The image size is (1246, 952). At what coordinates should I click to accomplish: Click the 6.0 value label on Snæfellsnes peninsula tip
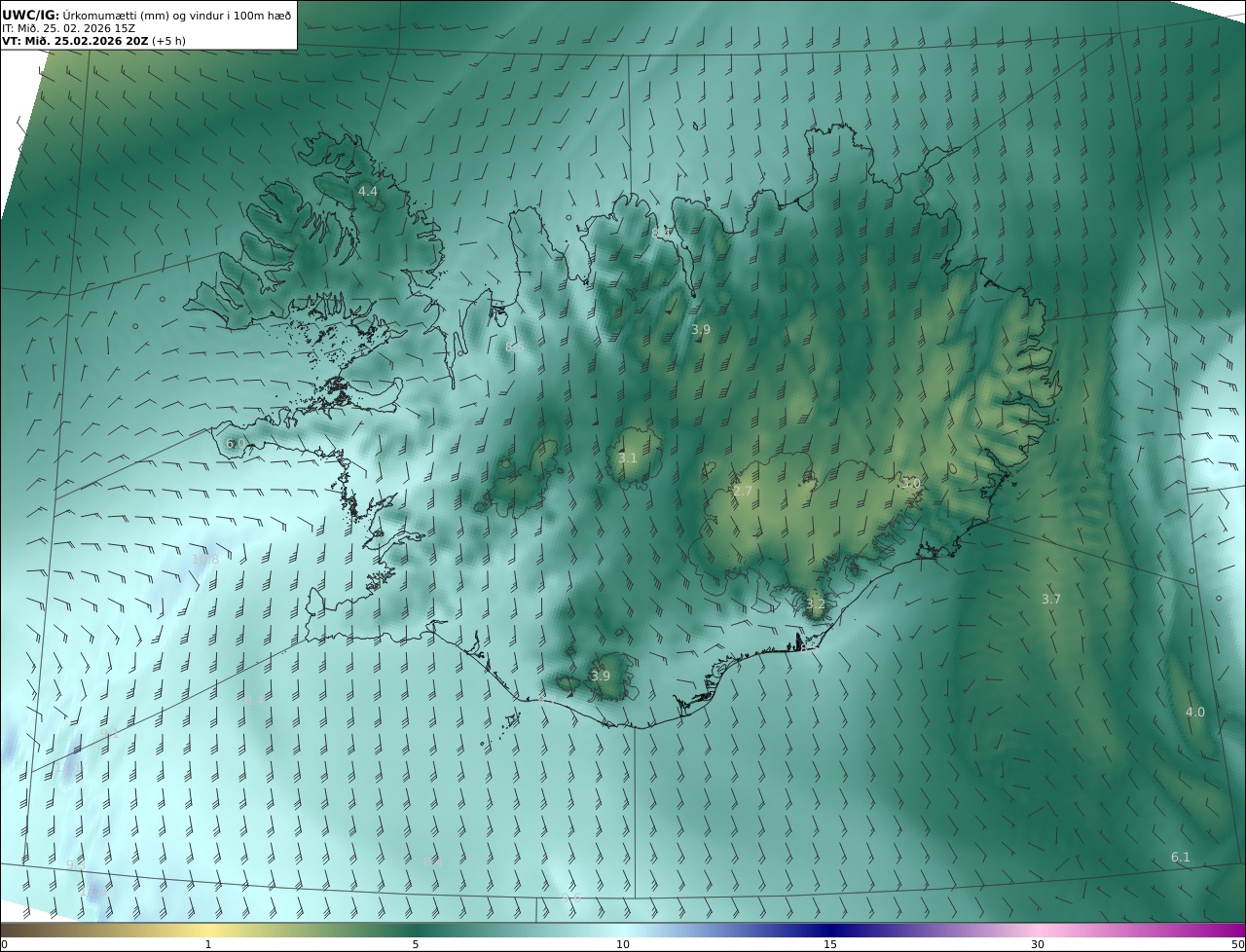pos(236,443)
